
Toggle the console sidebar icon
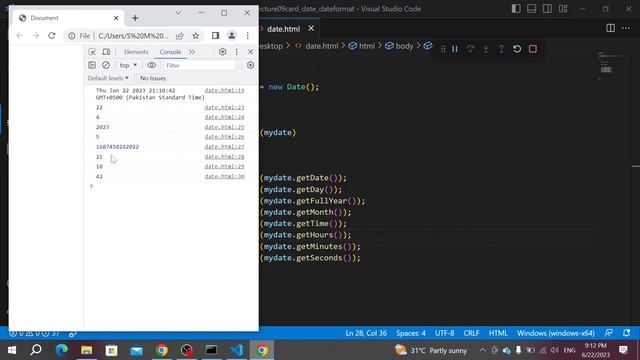(92, 65)
